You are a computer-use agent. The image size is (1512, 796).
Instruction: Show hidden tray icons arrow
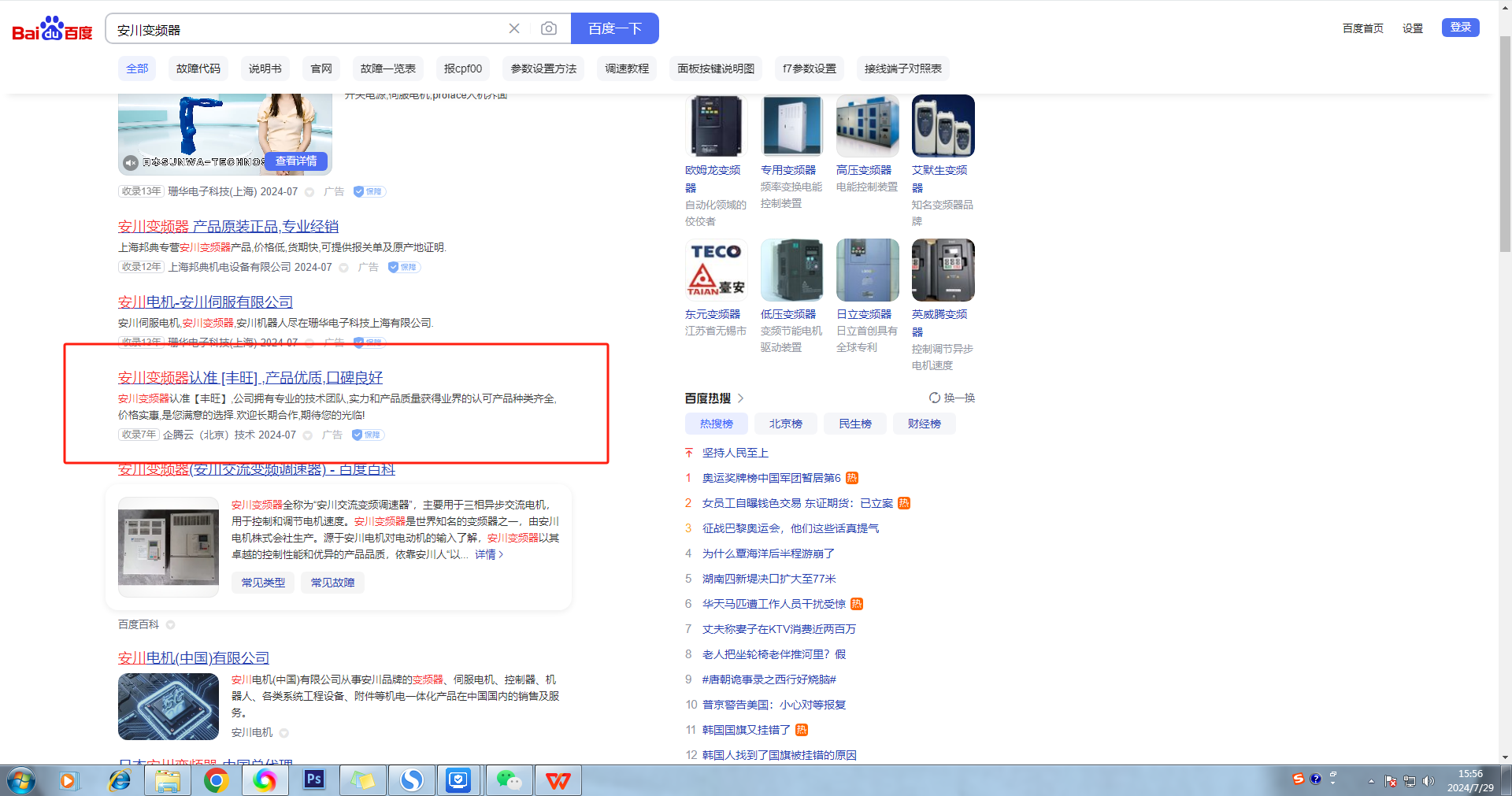1371,781
